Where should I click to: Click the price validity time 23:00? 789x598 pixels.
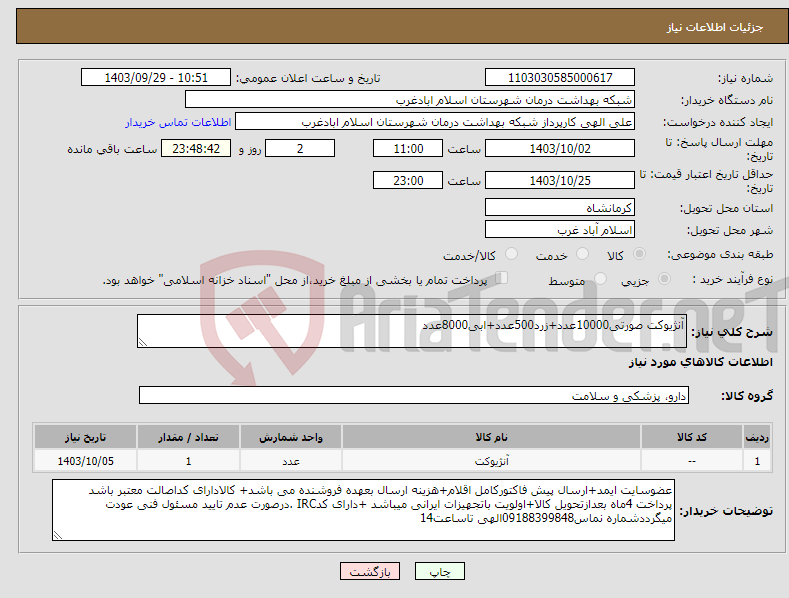(408, 180)
